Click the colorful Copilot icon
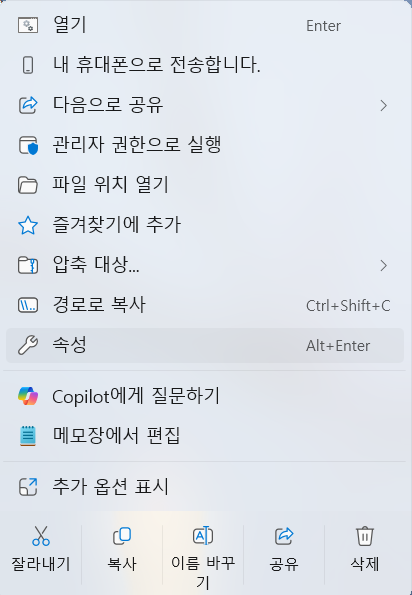412x595 pixels. click(x=28, y=396)
